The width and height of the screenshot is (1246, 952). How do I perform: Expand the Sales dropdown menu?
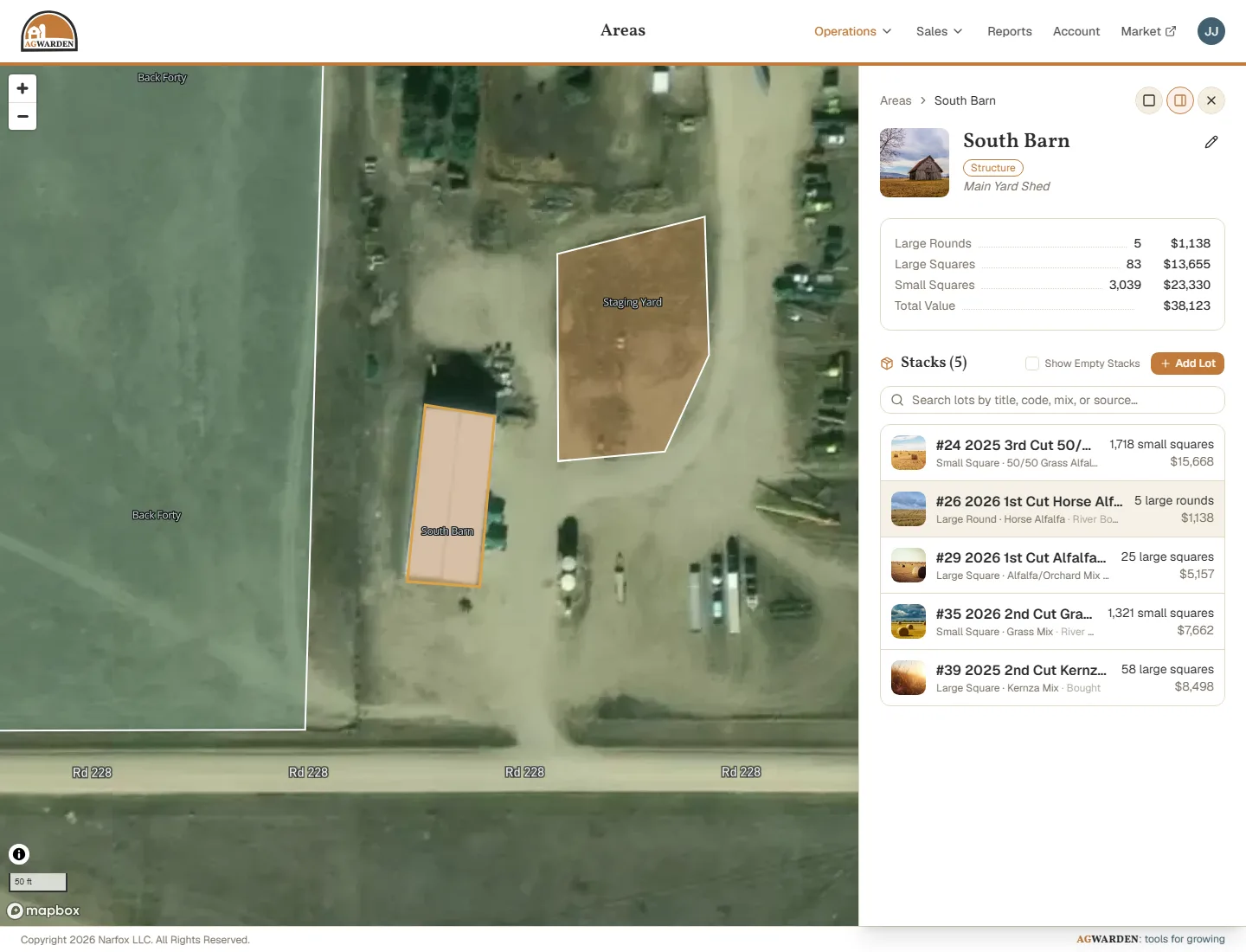(939, 31)
